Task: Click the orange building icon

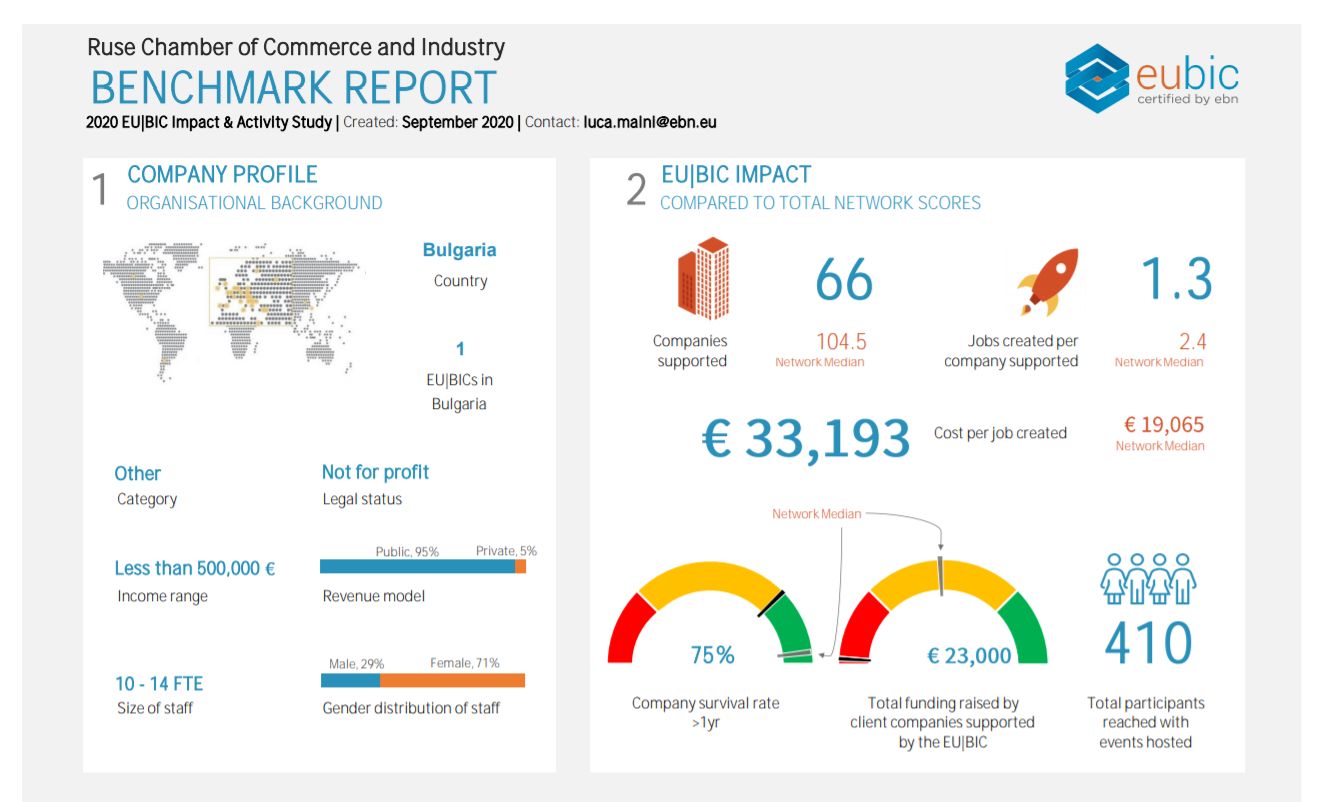Action: click(x=703, y=278)
